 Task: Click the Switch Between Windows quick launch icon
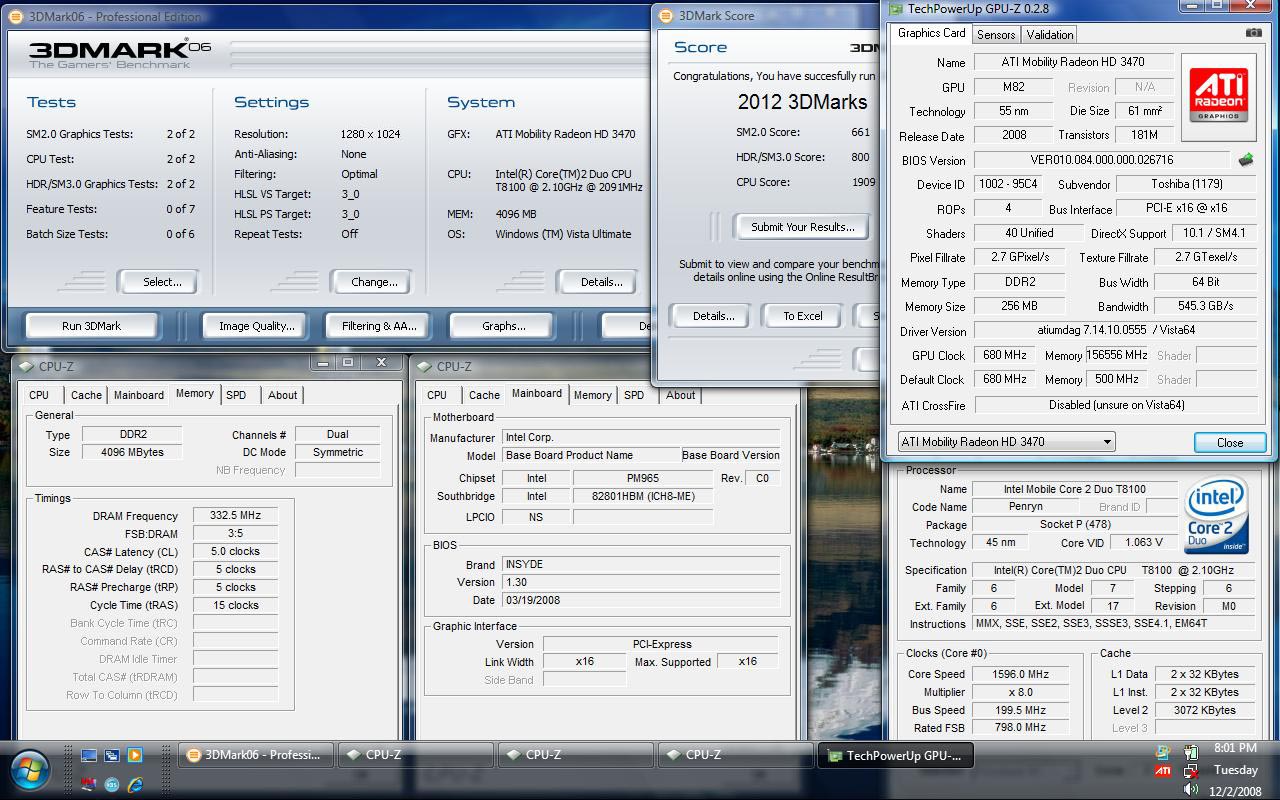click(x=112, y=756)
